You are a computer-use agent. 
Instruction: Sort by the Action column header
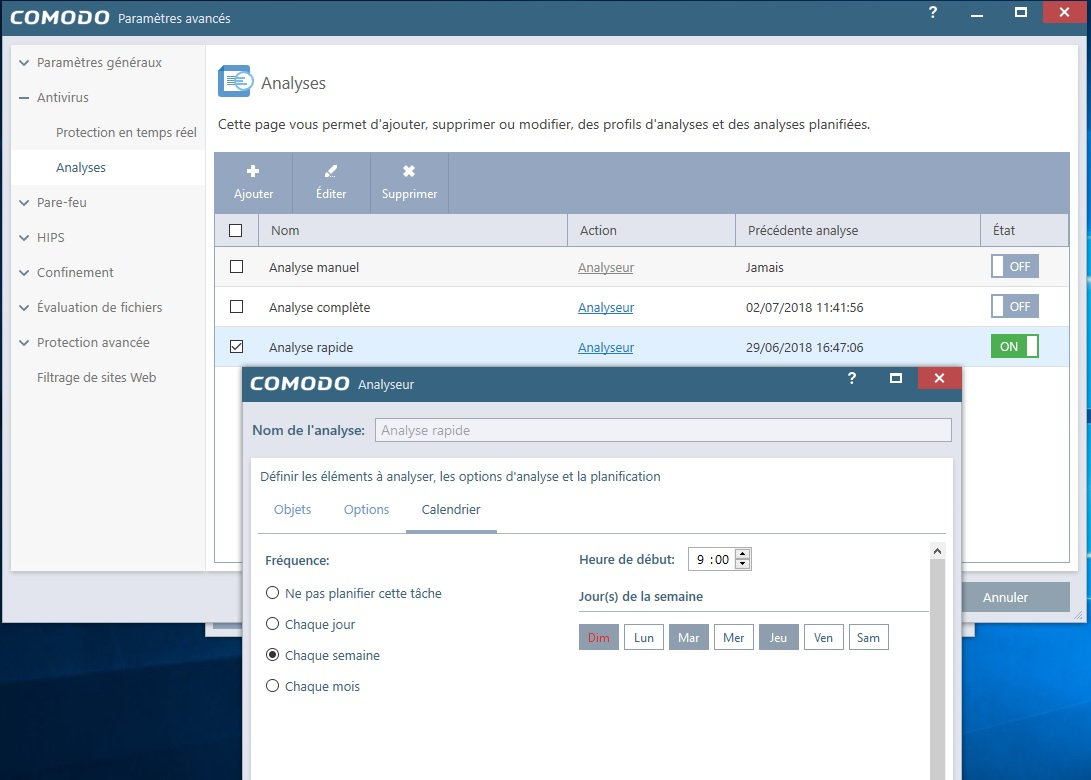click(x=651, y=230)
